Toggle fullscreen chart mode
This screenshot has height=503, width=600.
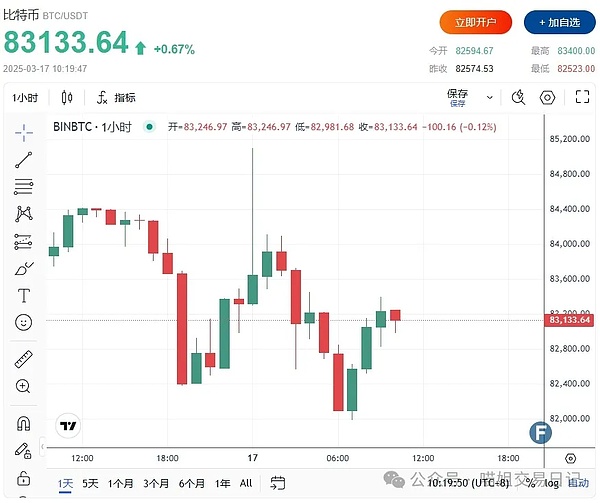pos(582,98)
